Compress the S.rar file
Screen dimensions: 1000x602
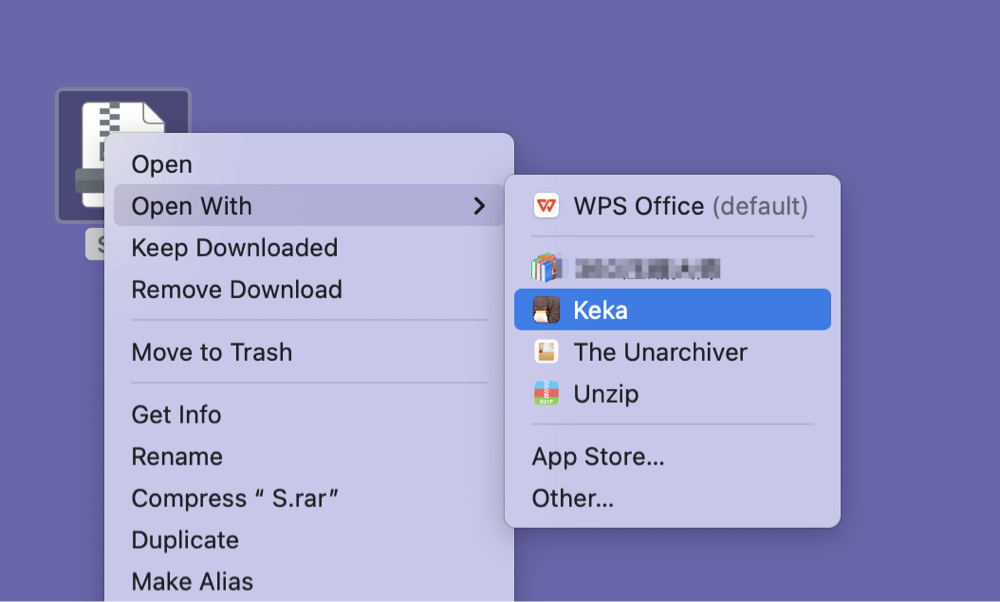coord(214,497)
